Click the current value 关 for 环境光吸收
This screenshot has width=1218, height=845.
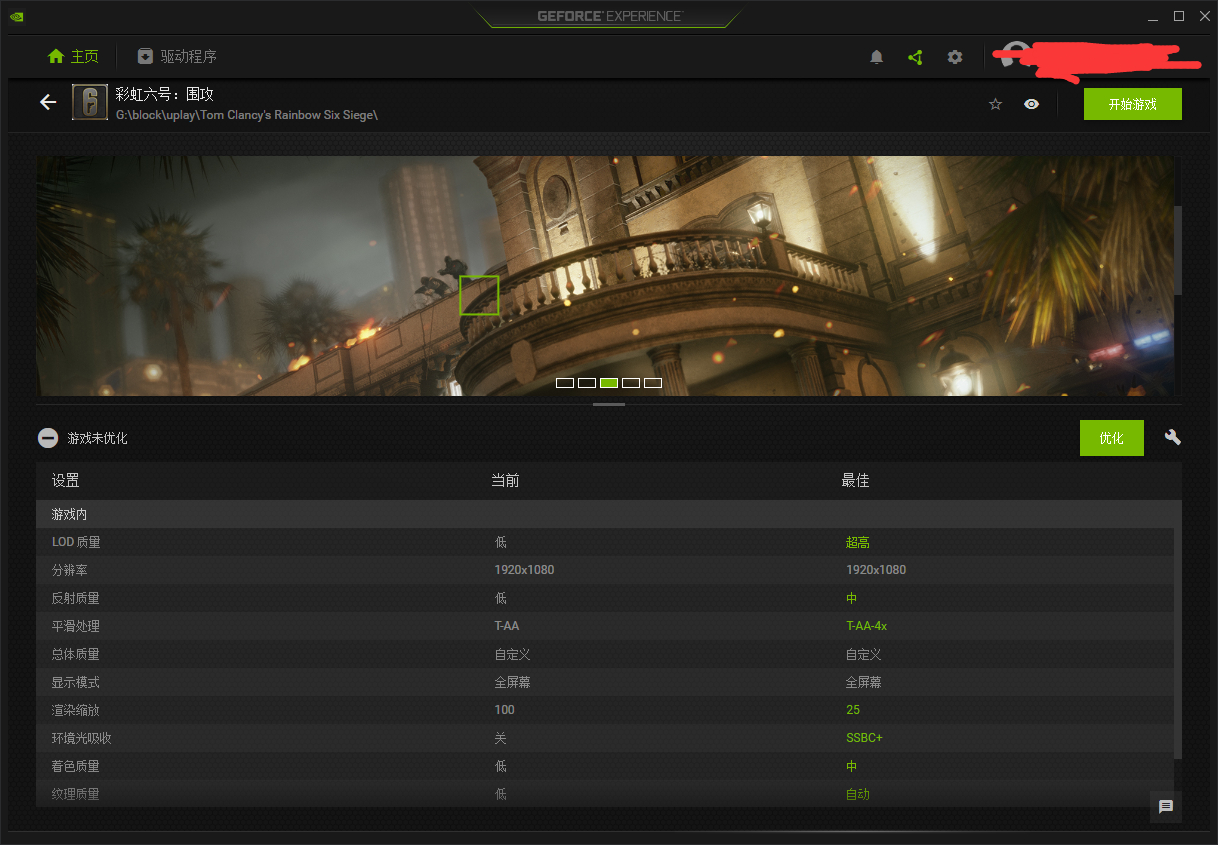click(x=501, y=738)
